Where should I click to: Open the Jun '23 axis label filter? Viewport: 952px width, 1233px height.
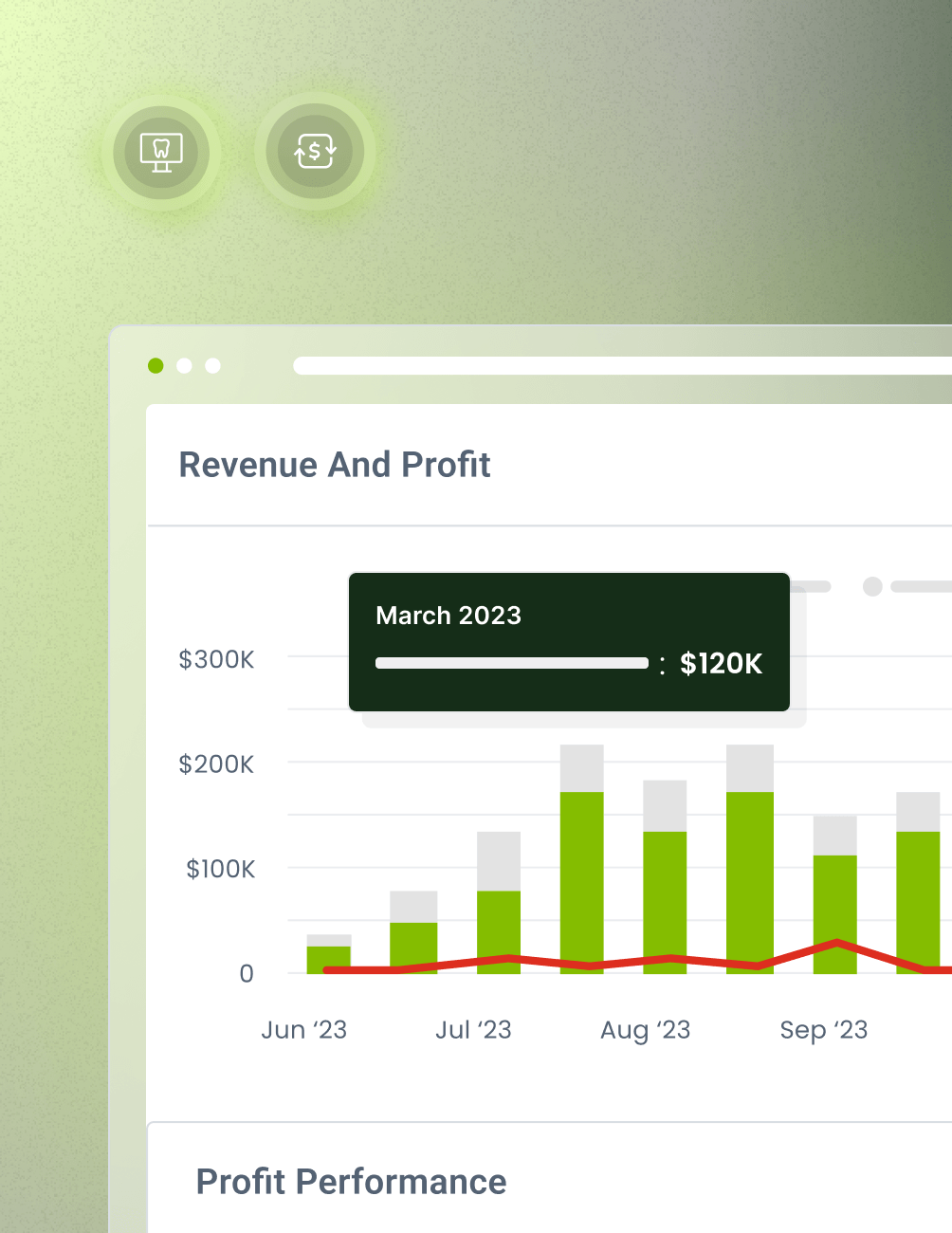(304, 1030)
